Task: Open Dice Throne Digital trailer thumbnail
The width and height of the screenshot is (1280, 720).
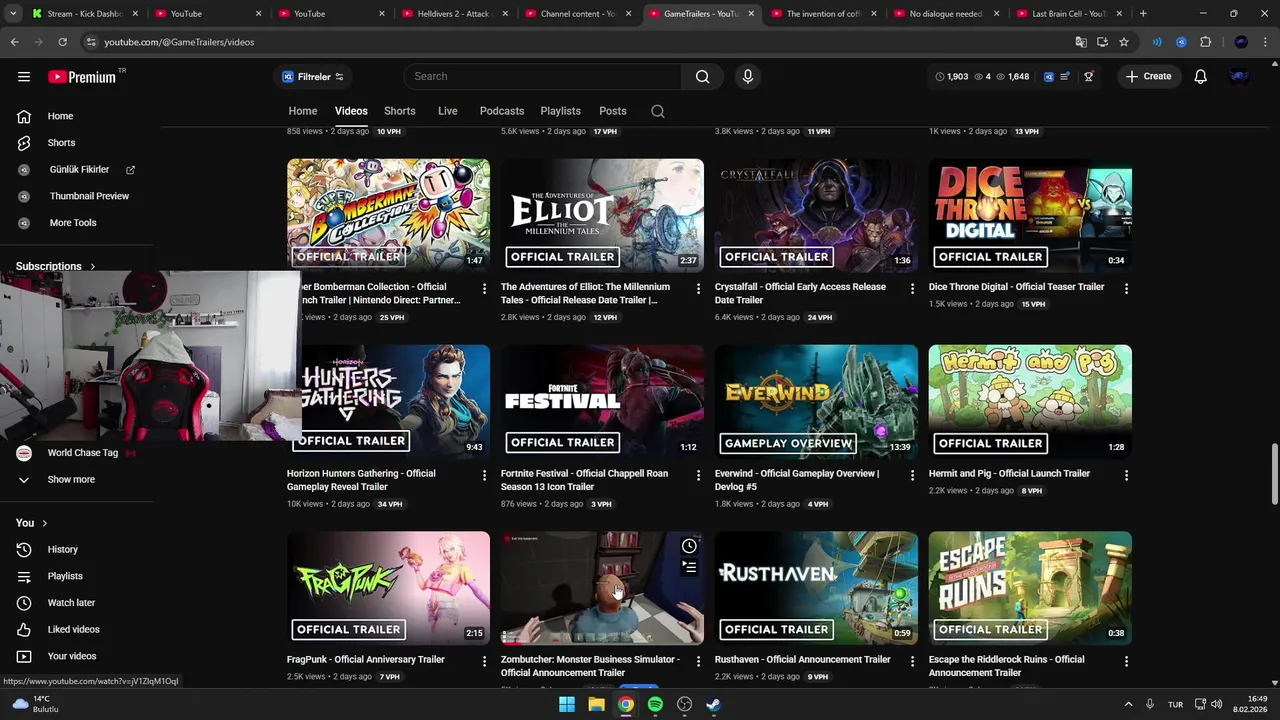Action: click(x=1030, y=215)
